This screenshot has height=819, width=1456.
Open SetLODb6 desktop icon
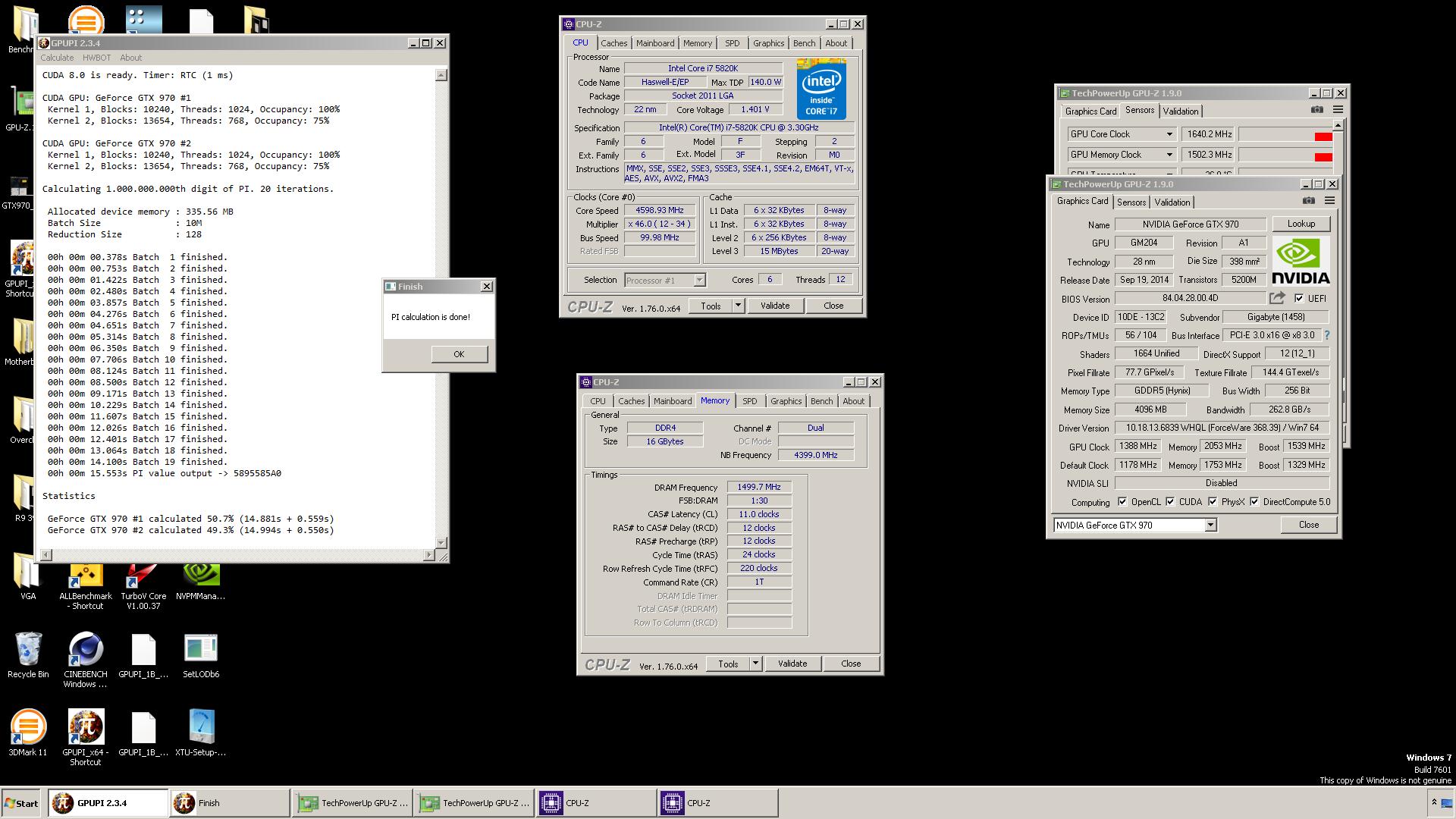(201, 655)
